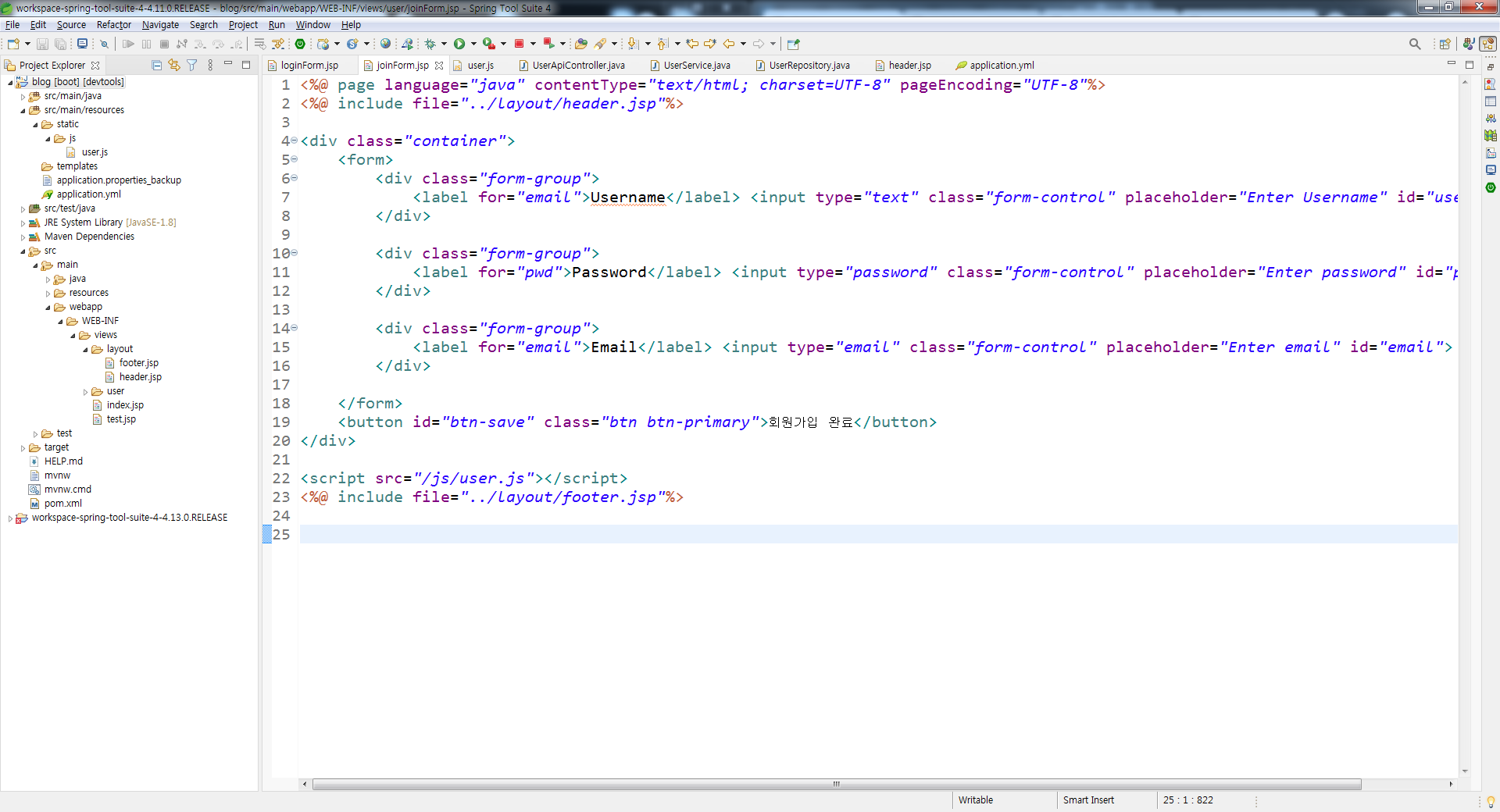Switch to the UserApiController.java tab
The height and width of the screenshot is (812, 1500).
point(578,66)
